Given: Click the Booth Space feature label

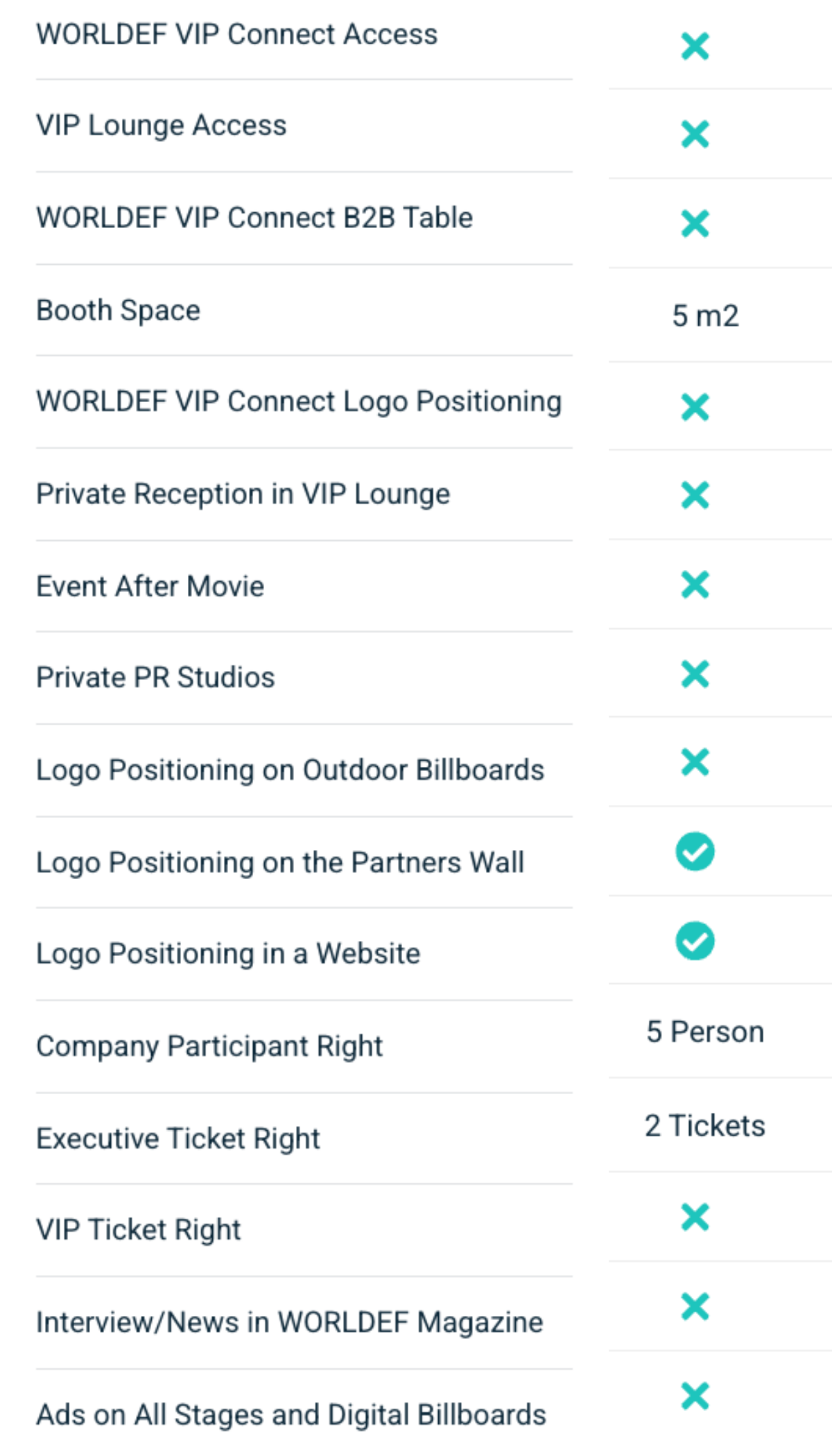Looking at the screenshot, I should click(x=119, y=311).
